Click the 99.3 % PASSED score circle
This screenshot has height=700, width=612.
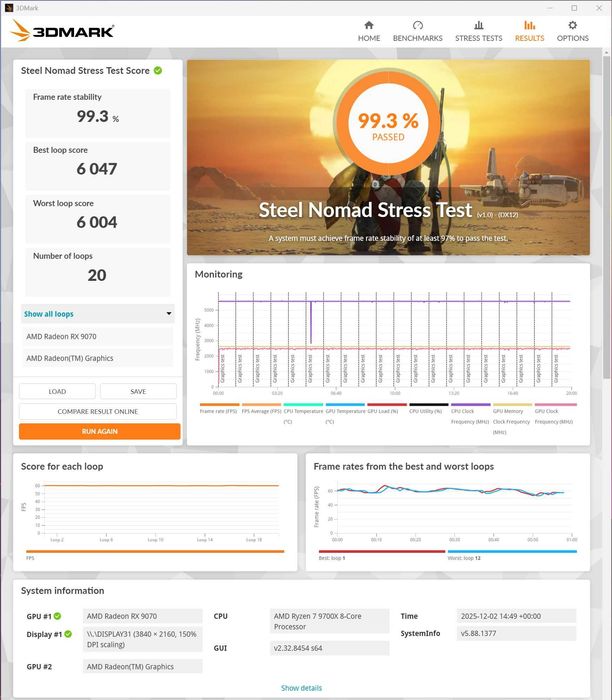tap(388, 123)
